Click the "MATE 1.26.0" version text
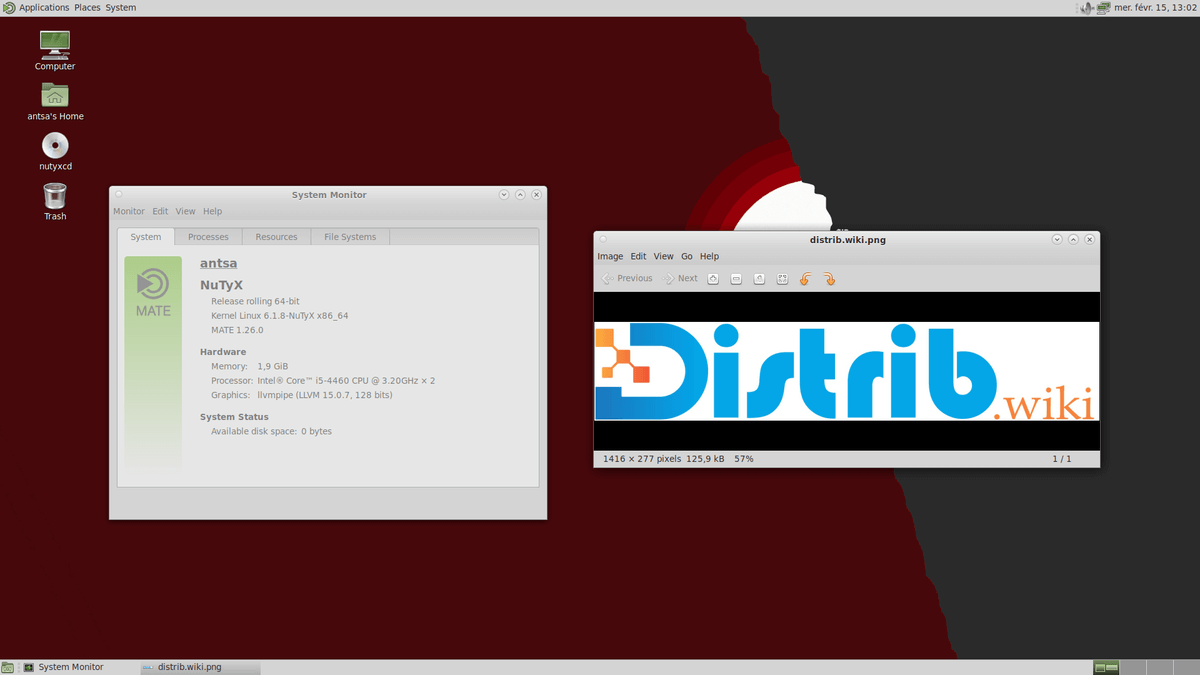This screenshot has width=1200, height=675. pyautogui.click(x=237, y=330)
